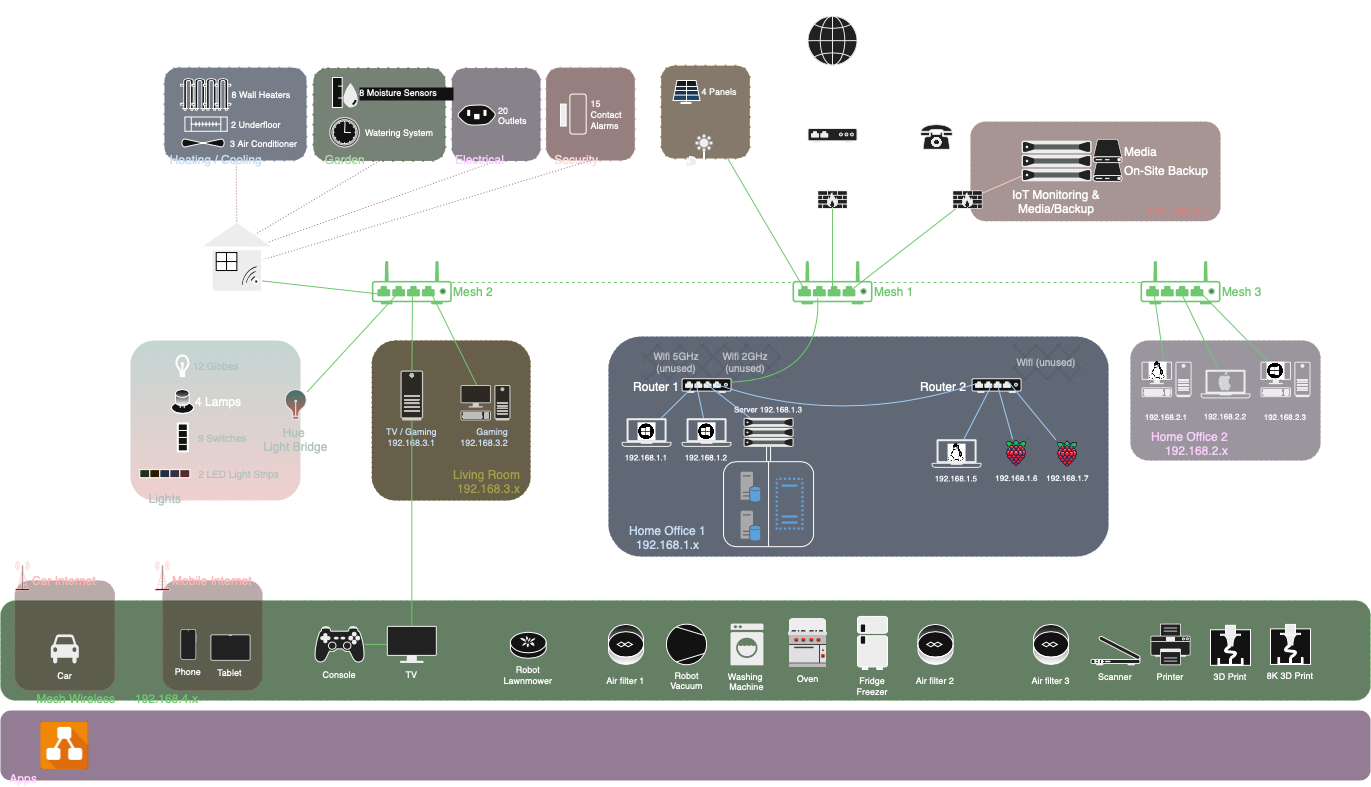Select the 'Mesh Wireless' label
Image resolution: width=1371 pixels, height=787 pixels.
click(75, 698)
